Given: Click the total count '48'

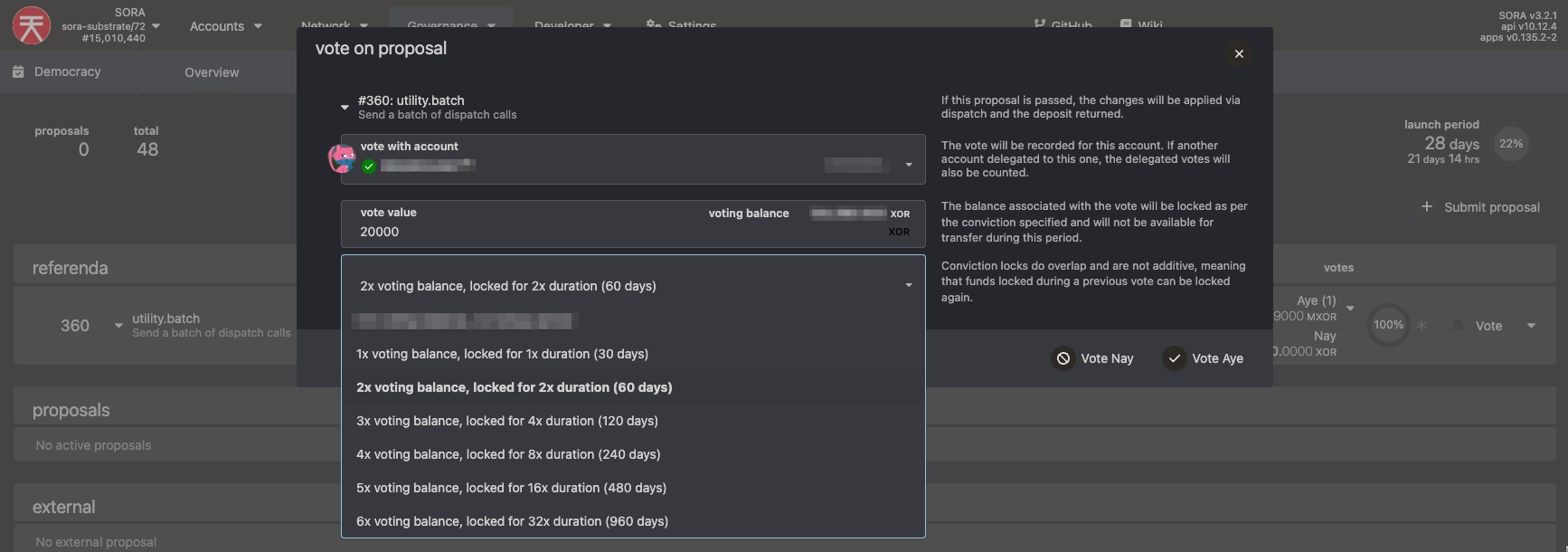Looking at the screenshot, I should (147, 149).
